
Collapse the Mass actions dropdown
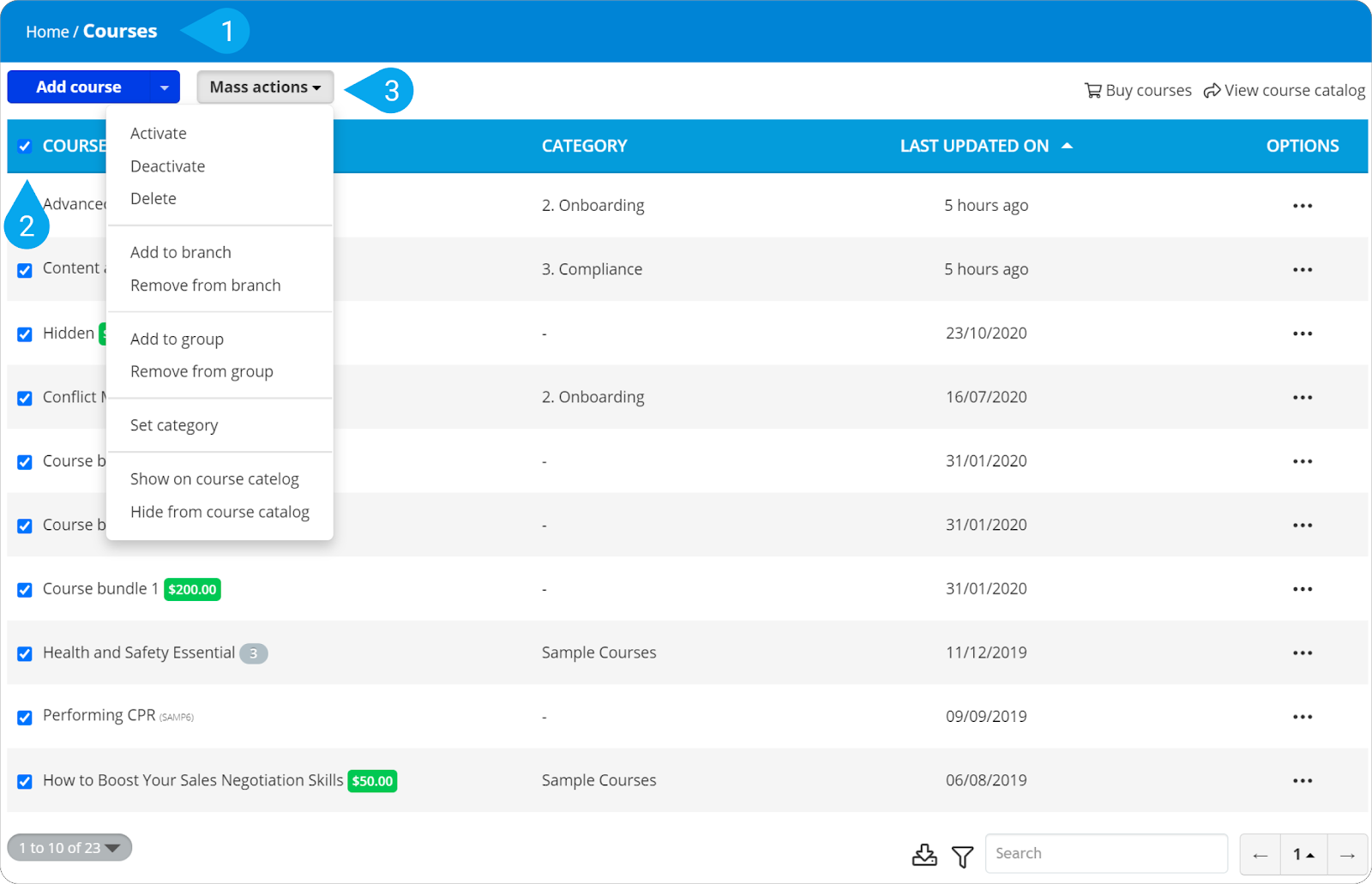[265, 87]
